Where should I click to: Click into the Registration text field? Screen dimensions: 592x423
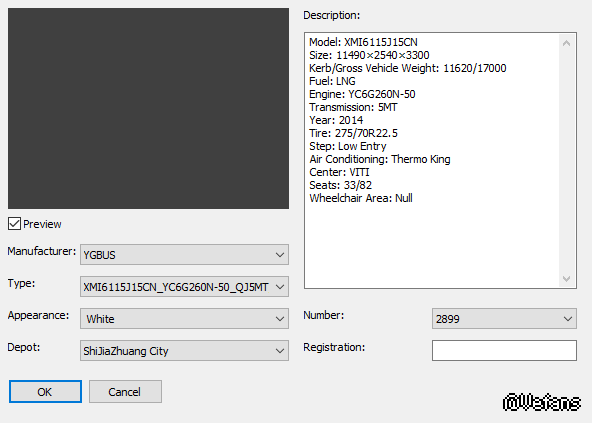point(504,350)
